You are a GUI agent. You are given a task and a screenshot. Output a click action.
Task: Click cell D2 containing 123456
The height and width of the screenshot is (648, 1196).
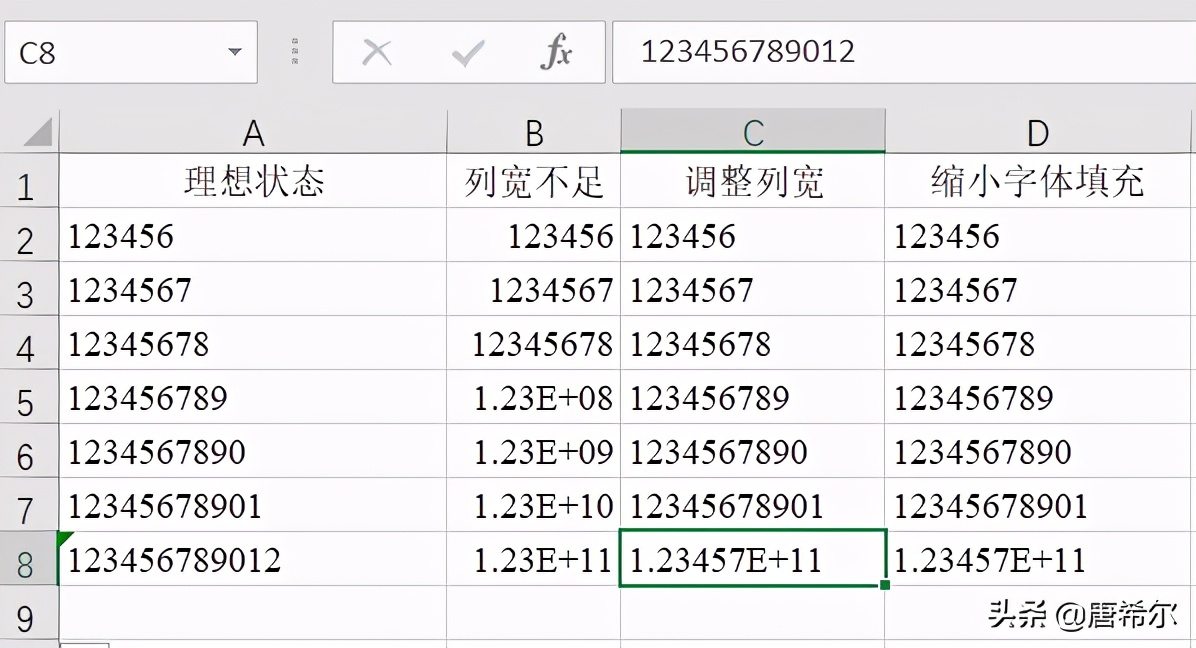click(1037, 236)
